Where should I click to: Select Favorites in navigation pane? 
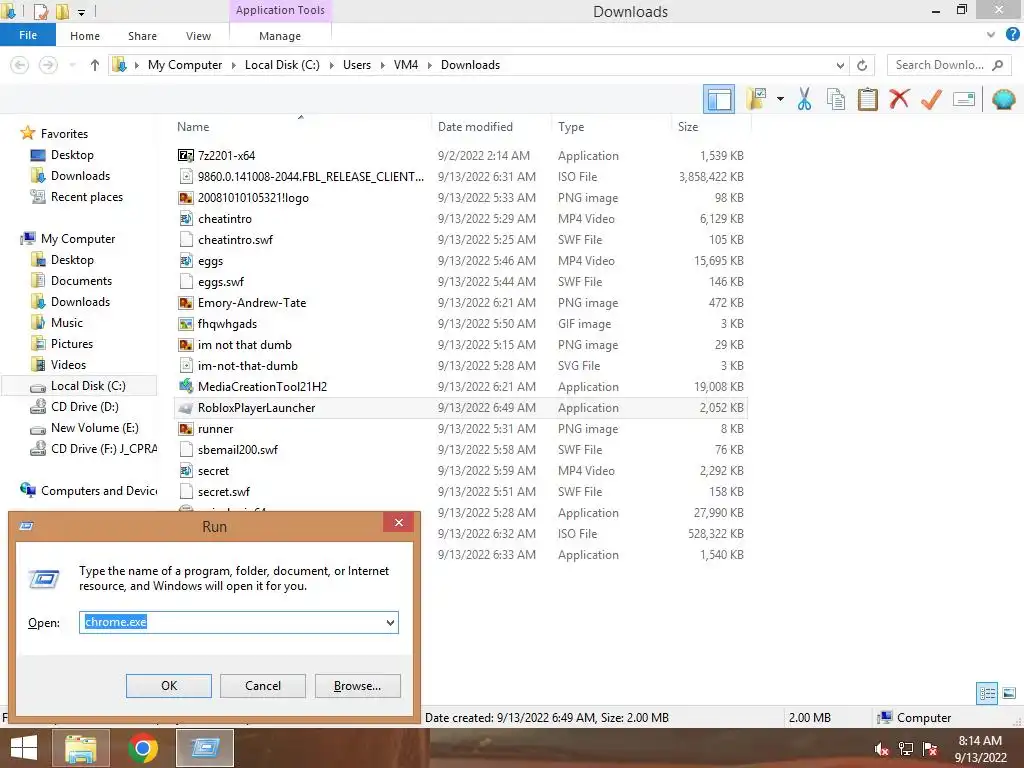pyautogui.click(x=64, y=134)
